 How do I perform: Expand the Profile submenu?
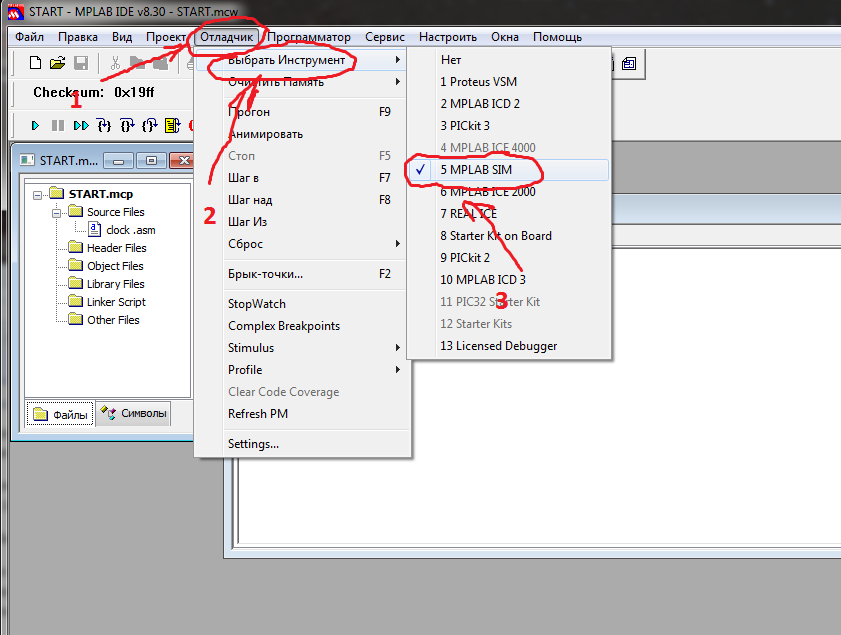click(x=303, y=370)
